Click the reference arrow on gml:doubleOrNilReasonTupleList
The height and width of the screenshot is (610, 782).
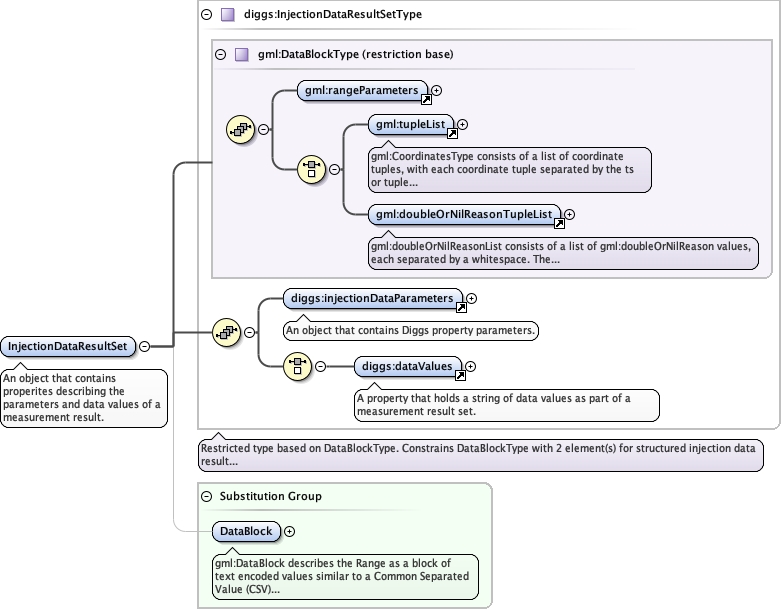pos(559,223)
